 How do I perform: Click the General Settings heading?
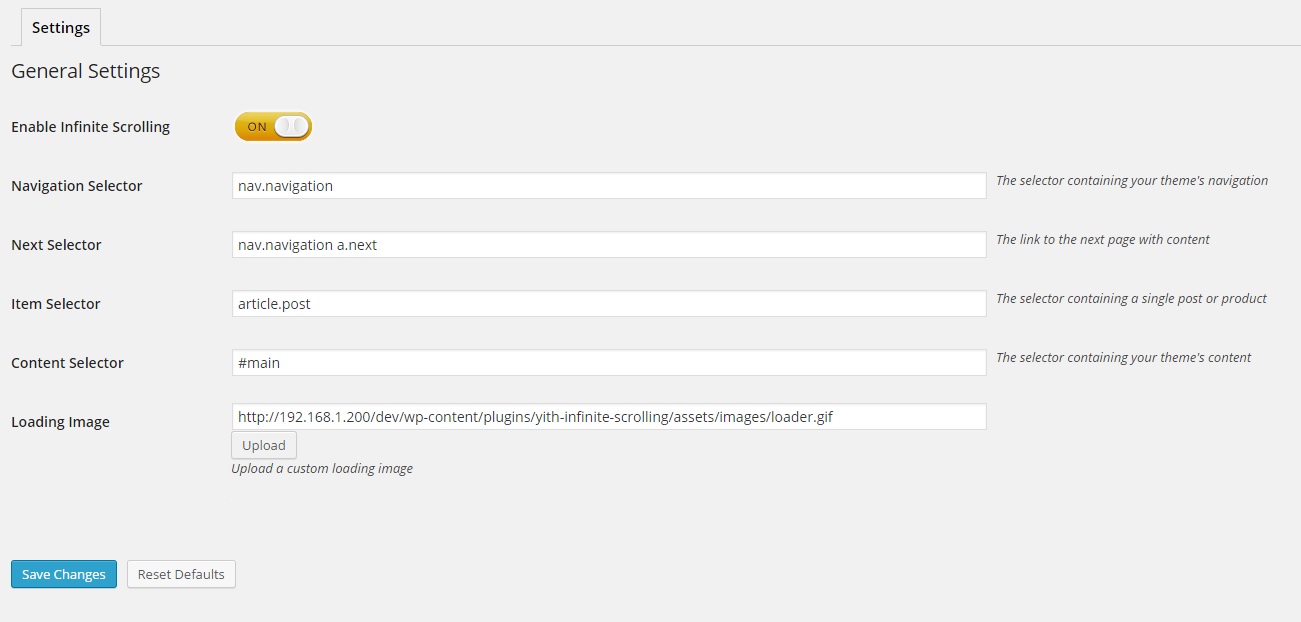(x=86, y=71)
